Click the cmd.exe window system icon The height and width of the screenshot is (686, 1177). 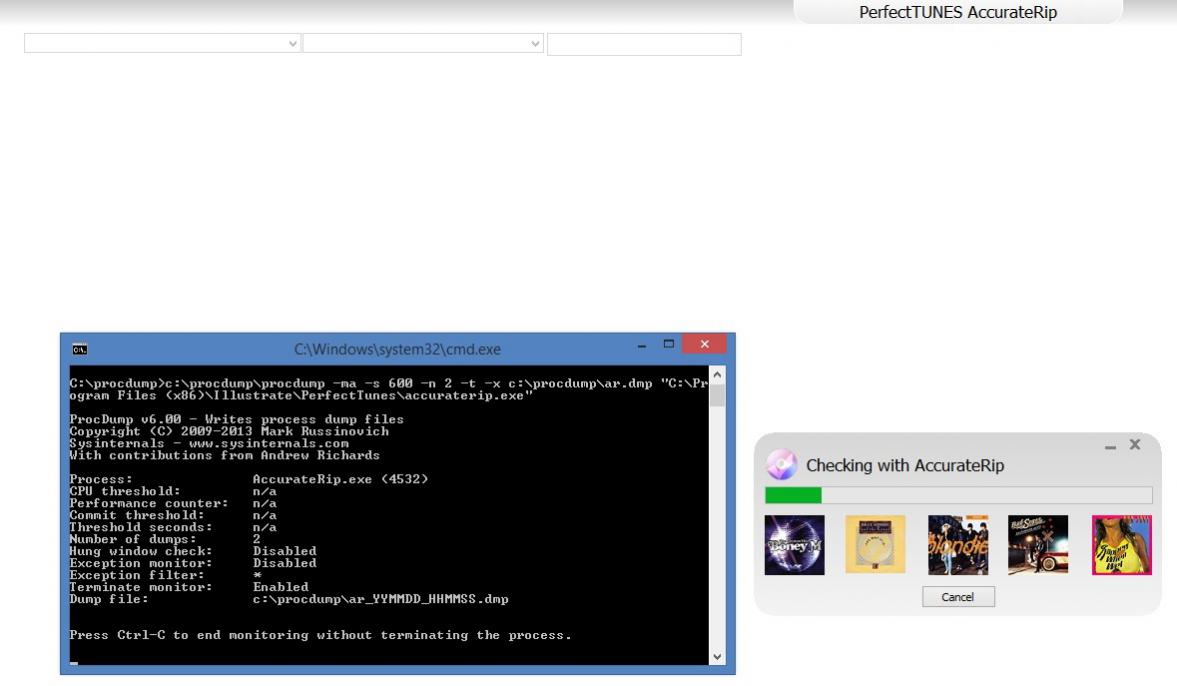(x=80, y=349)
